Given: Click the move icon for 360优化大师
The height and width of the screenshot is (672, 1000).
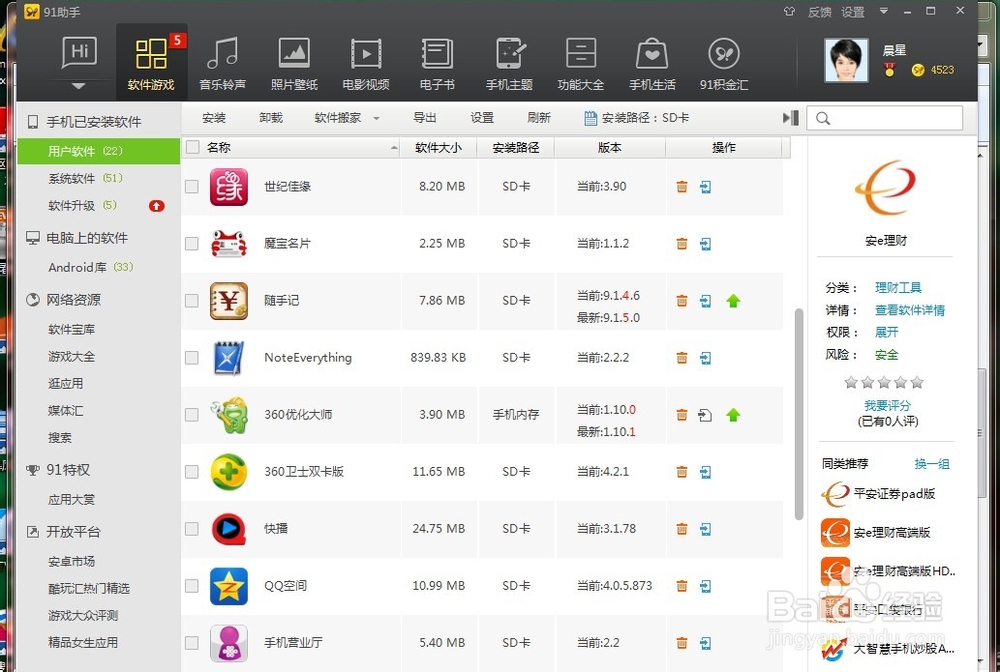Looking at the screenshot, I should pyautogui.click(x=705, y=415).
